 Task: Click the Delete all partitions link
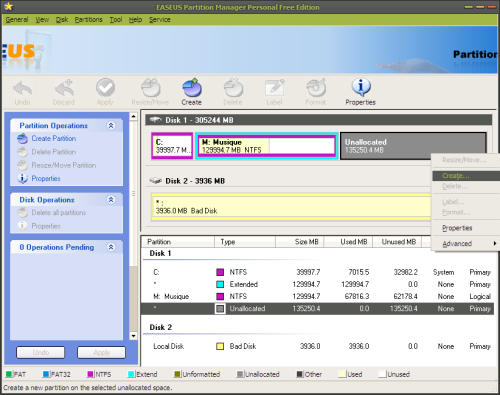[x=59, y=213]
